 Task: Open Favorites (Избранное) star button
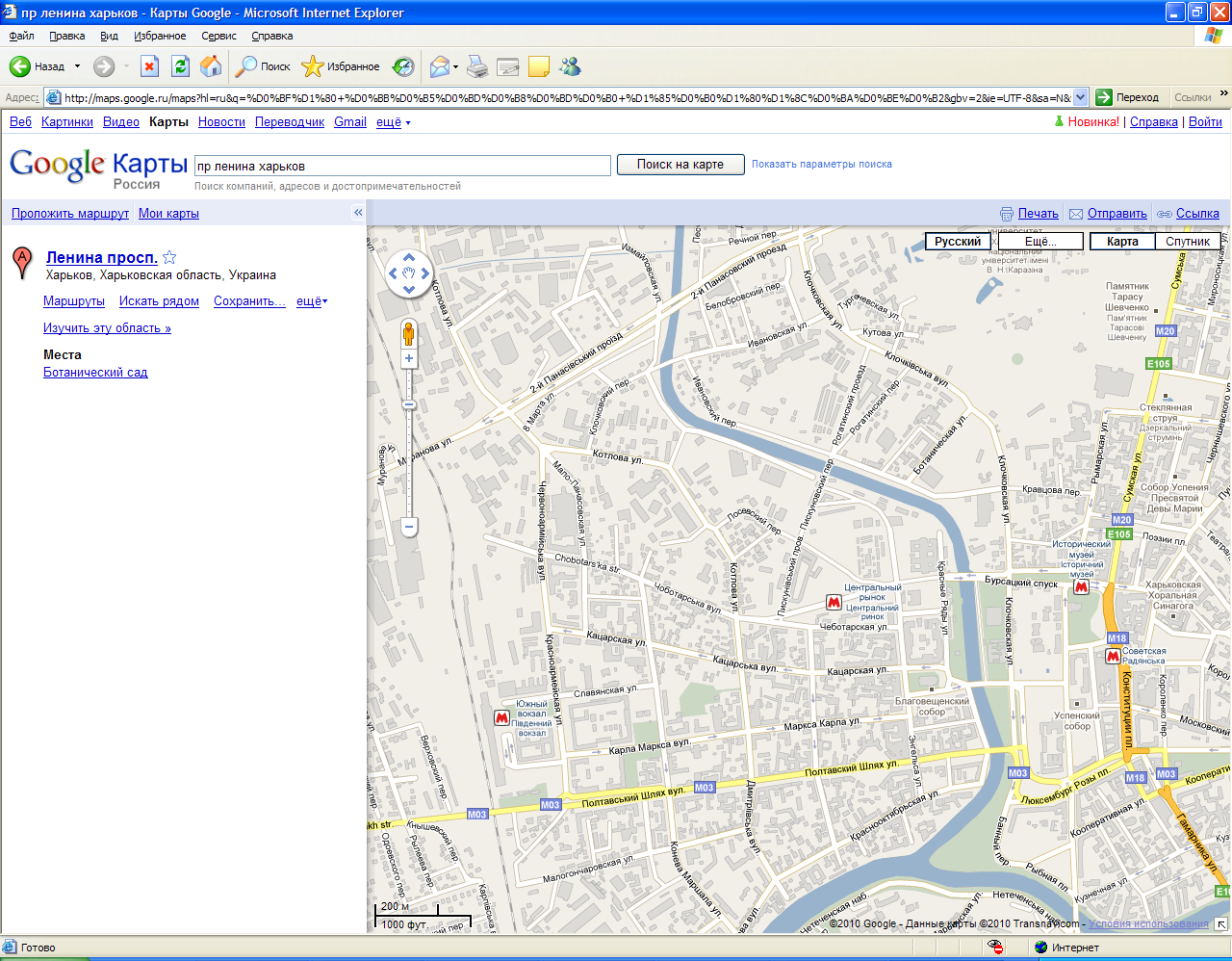(x=341, y=66)
